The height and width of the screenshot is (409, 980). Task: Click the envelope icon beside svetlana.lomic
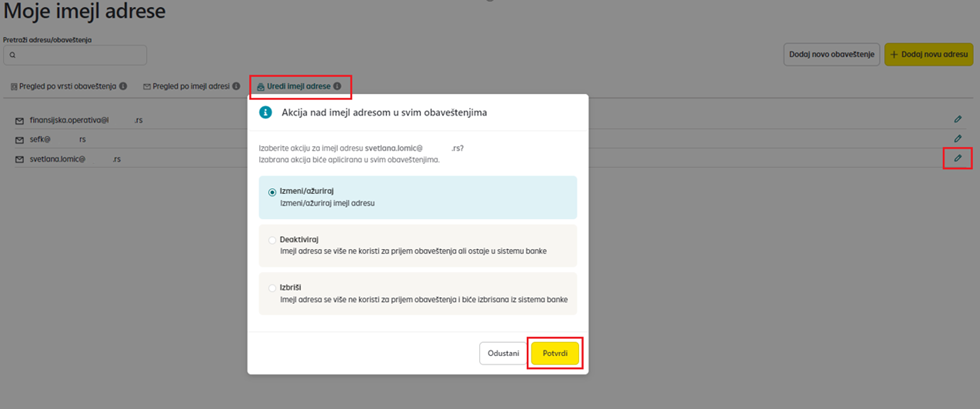[x=19, y=160]
